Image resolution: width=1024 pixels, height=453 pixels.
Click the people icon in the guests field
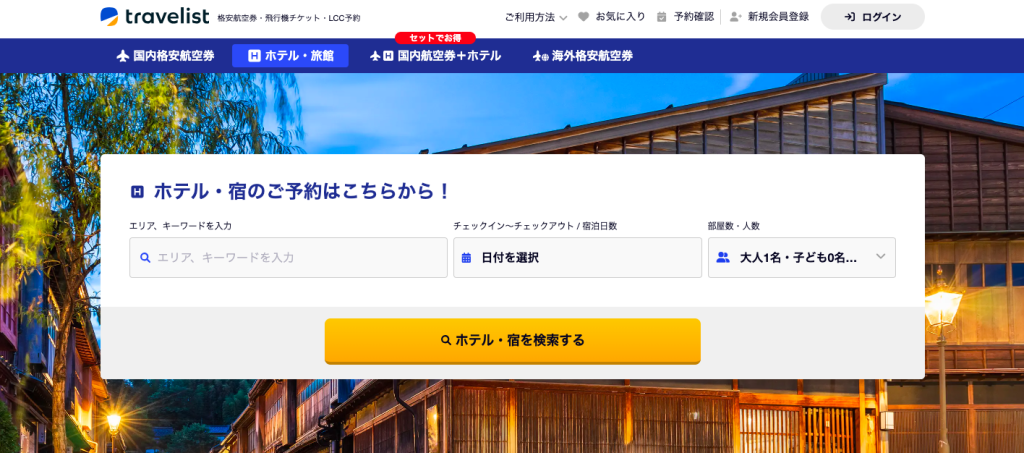pyautogui.click(x=723, y=257)
